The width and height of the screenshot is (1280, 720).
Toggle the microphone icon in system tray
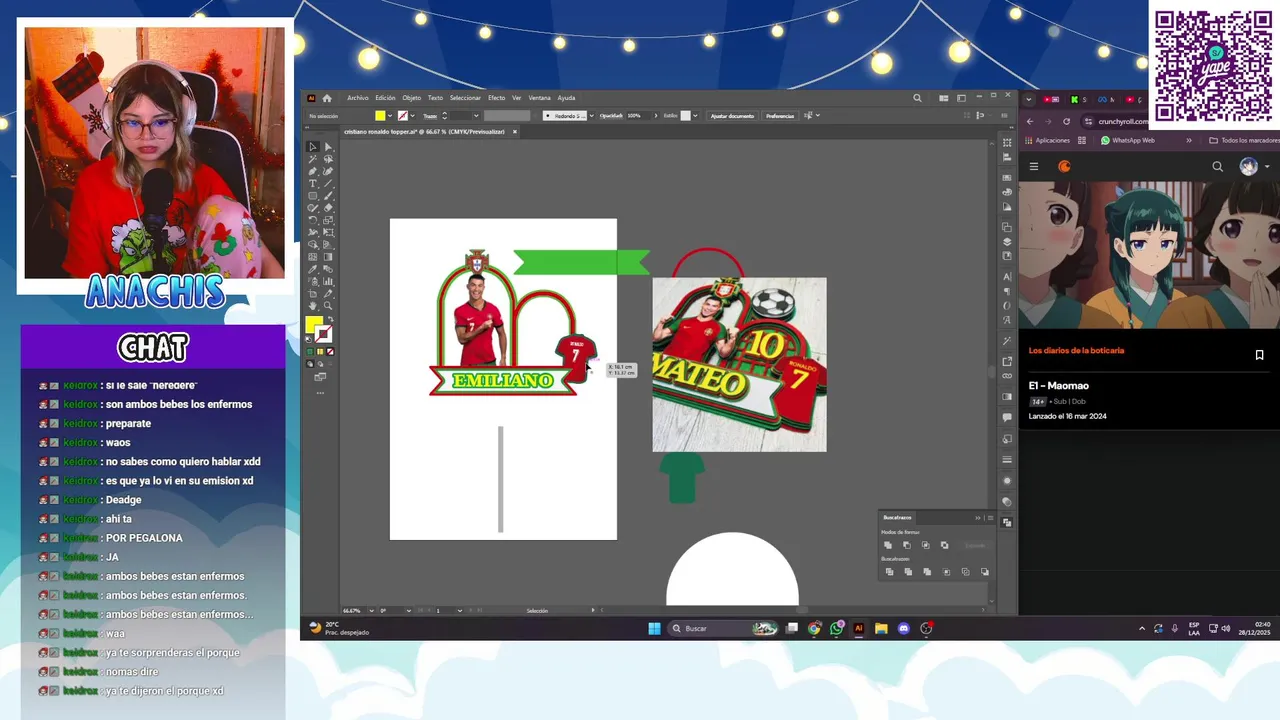[x=1174, y=628]
